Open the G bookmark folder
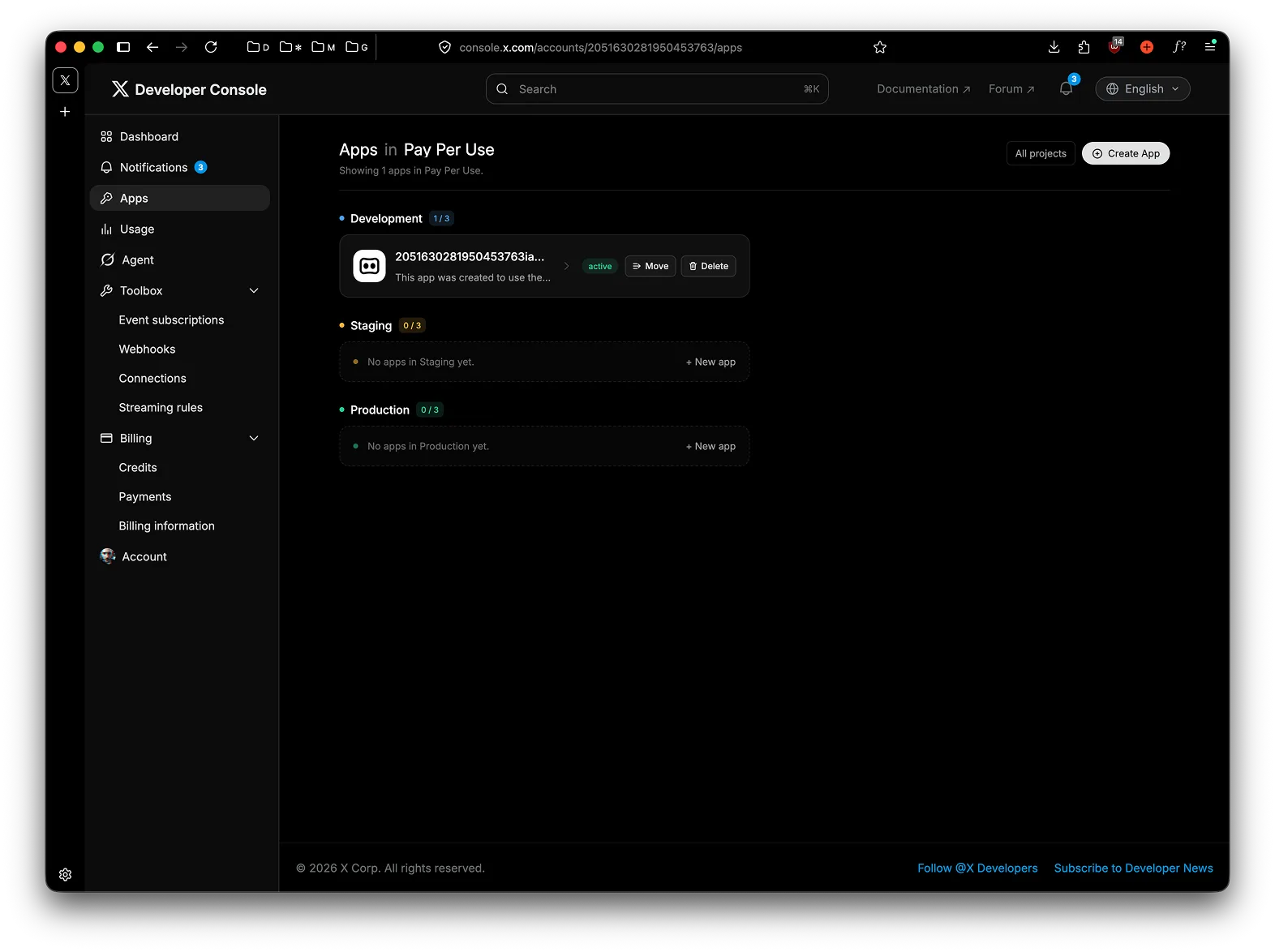The width and height of the screenshot is (1275, 952). pyautogui.click(x=357, y=47)
